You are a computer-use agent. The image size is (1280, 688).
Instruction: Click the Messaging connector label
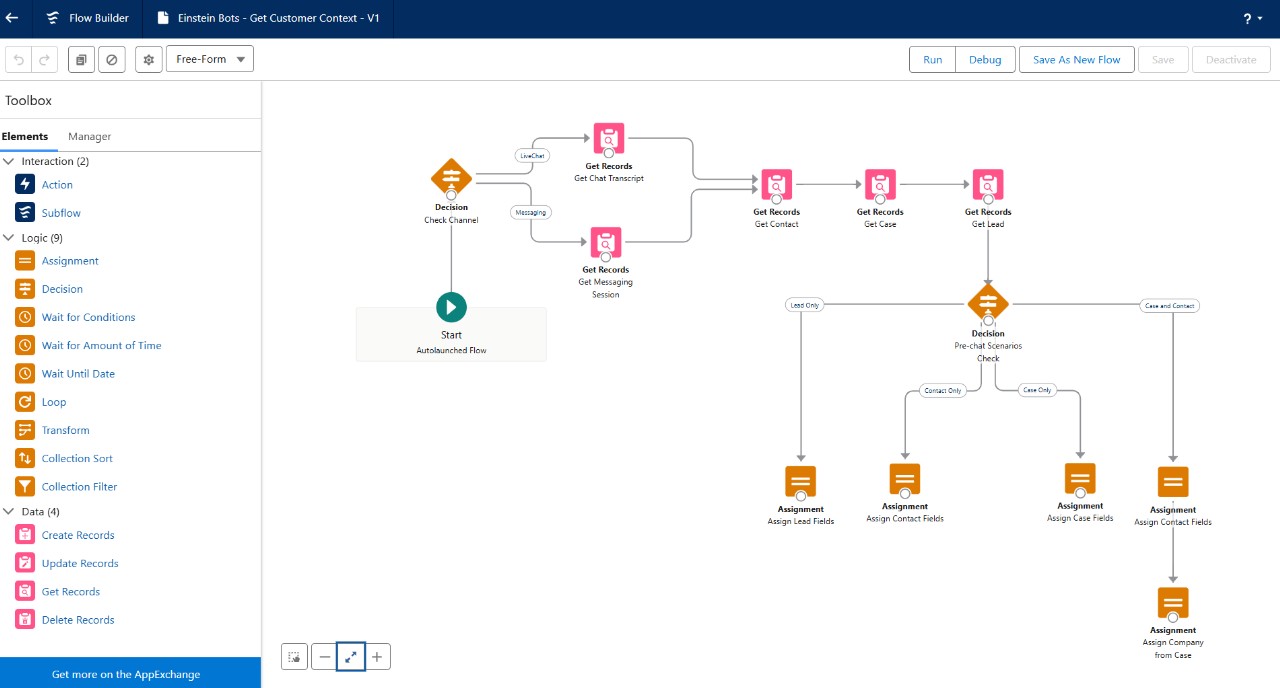pyautogui.click(x=531, y=212)
